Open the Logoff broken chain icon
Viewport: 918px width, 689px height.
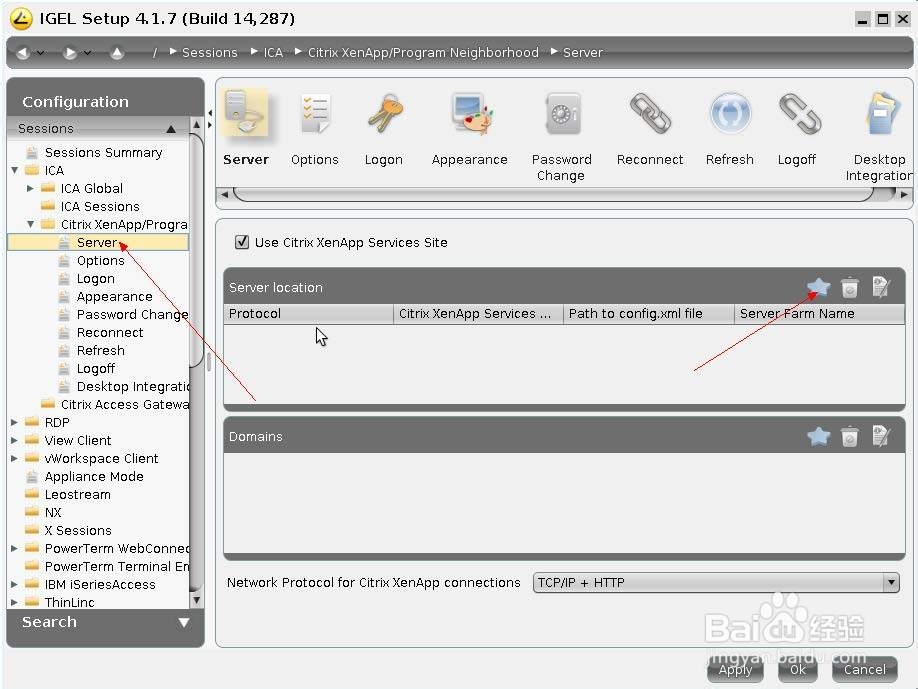800,113
